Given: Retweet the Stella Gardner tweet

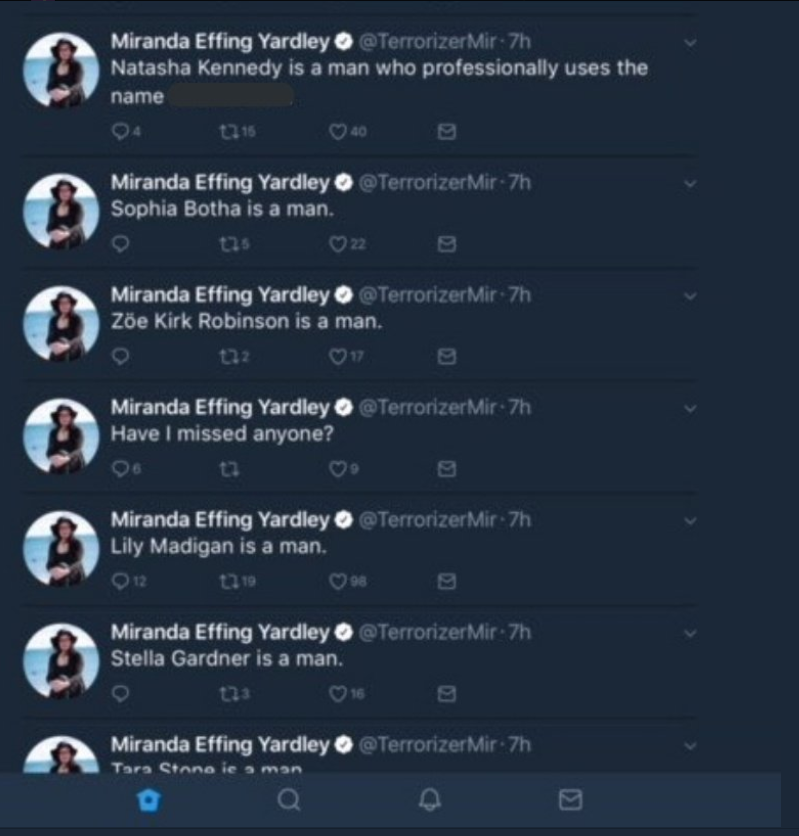Looking at the screenshot, I should pyautogui.click(x=229, y=694).
